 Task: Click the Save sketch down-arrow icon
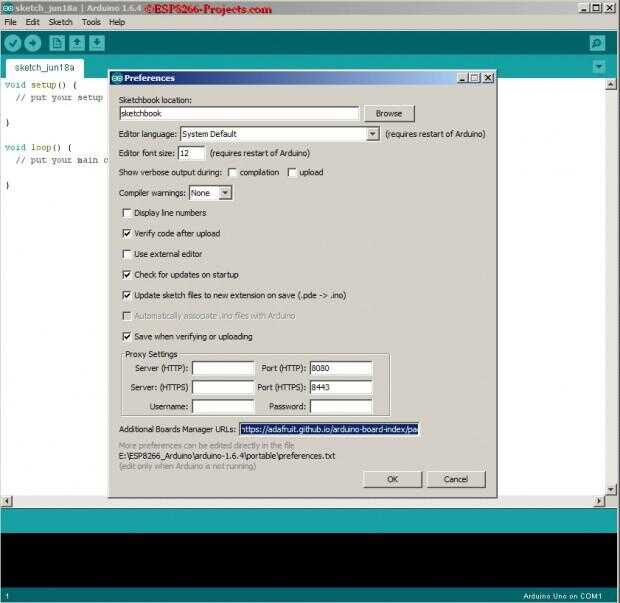(97, 43)
